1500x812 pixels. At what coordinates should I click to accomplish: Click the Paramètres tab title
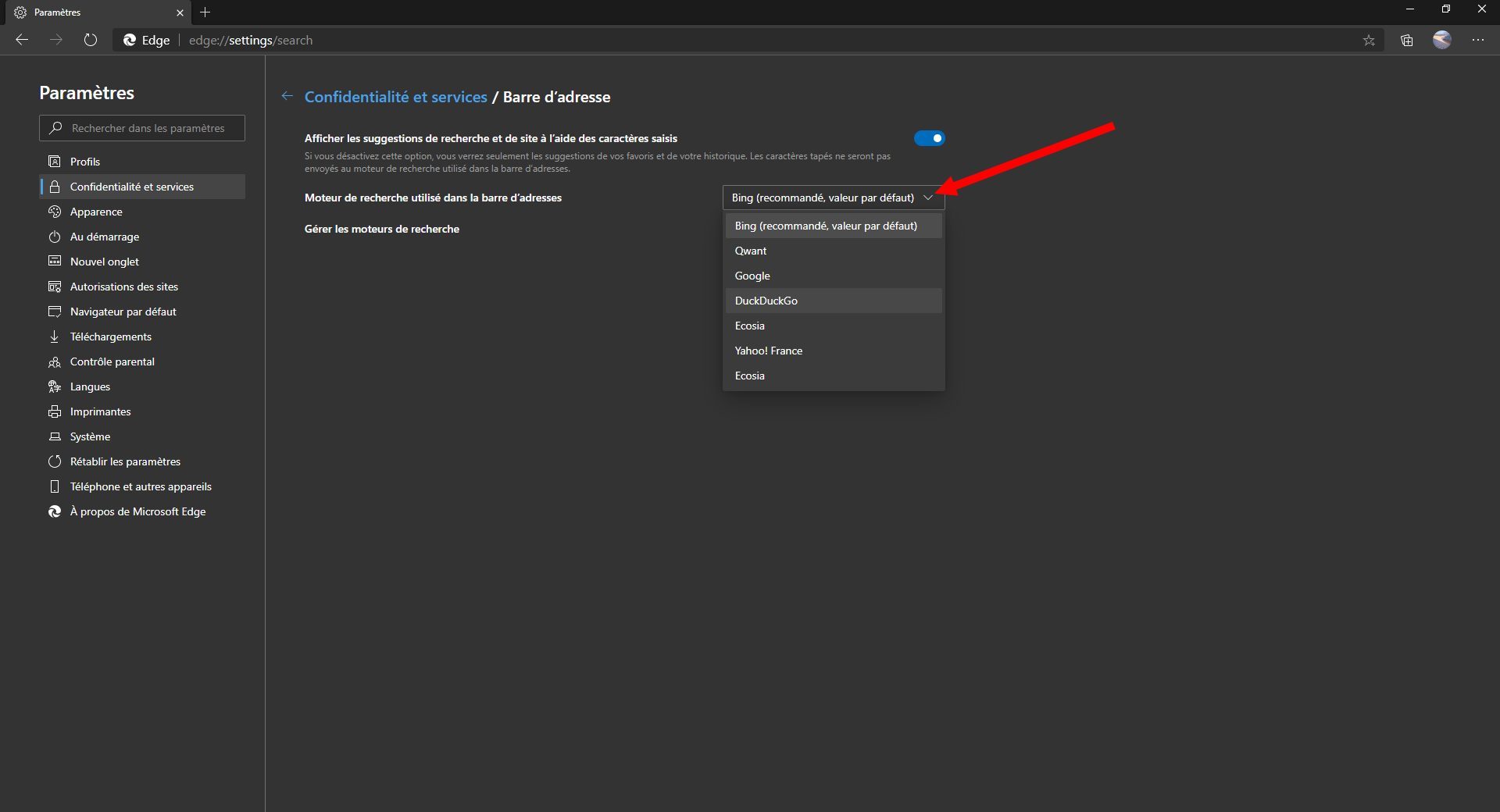pos(57,12)
